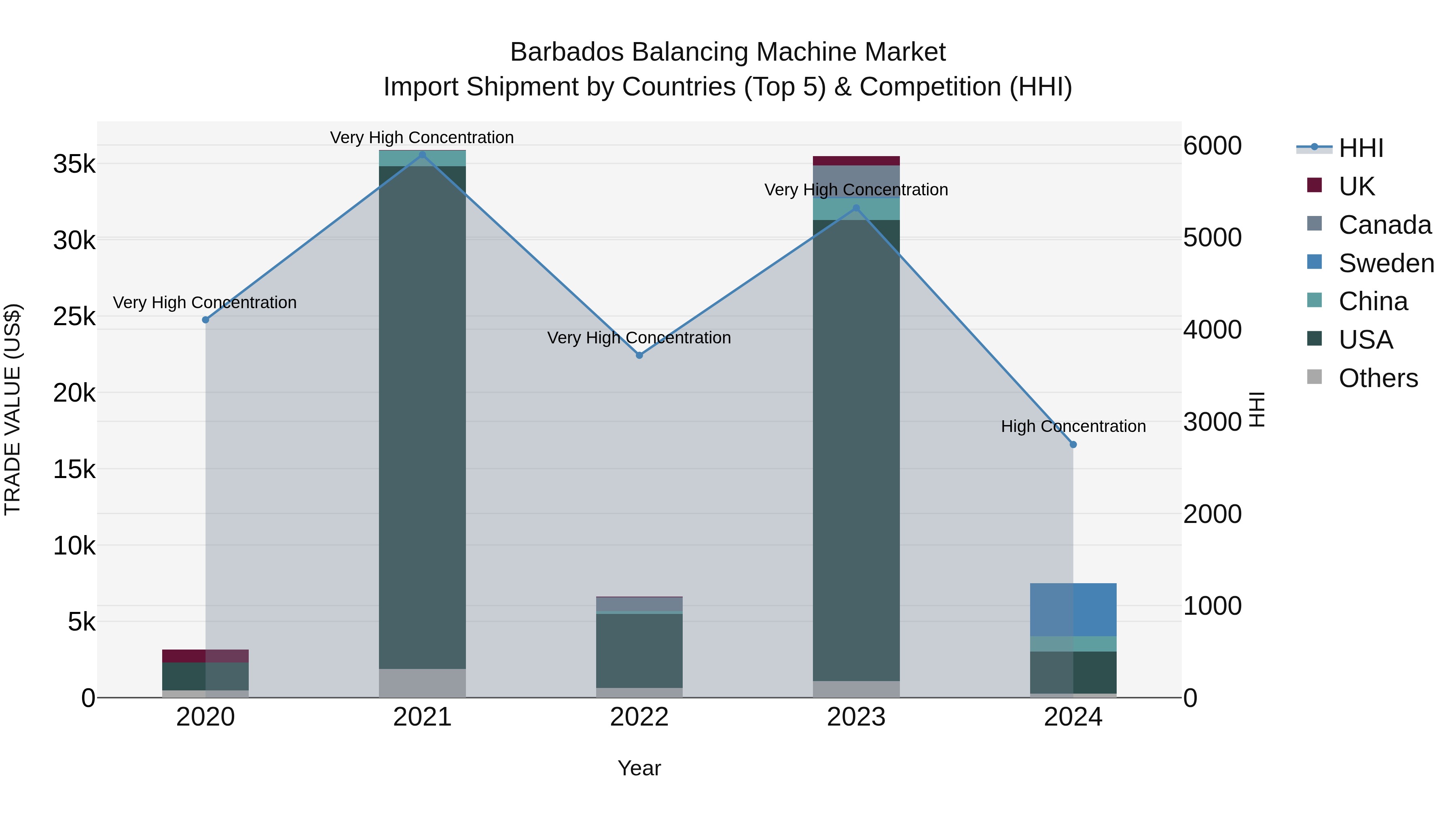
Task: Click the Sweden blue legend swatch
Action: point(1315,262)
